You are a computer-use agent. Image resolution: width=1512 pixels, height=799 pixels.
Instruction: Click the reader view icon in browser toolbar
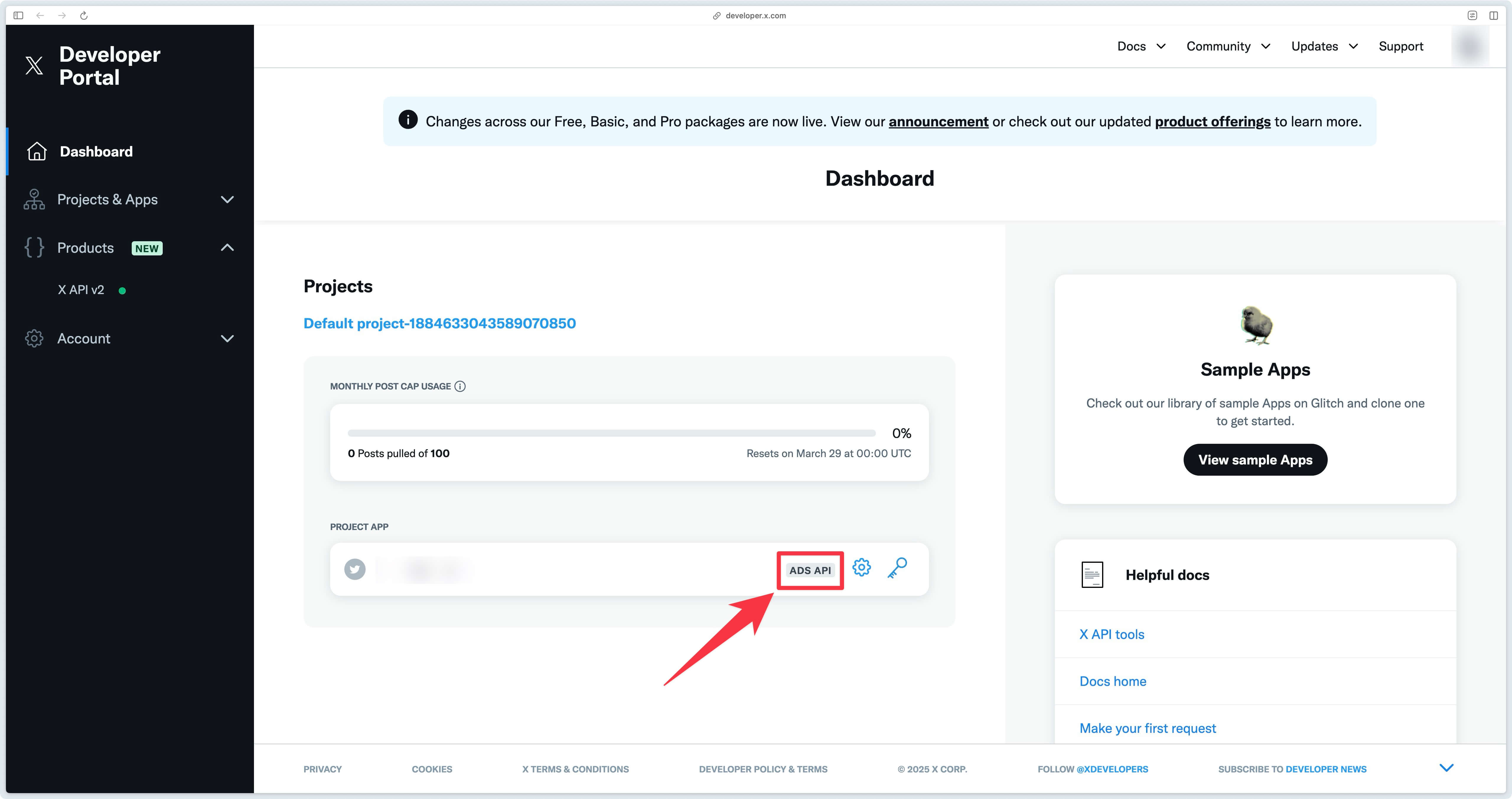(1472, 15)
